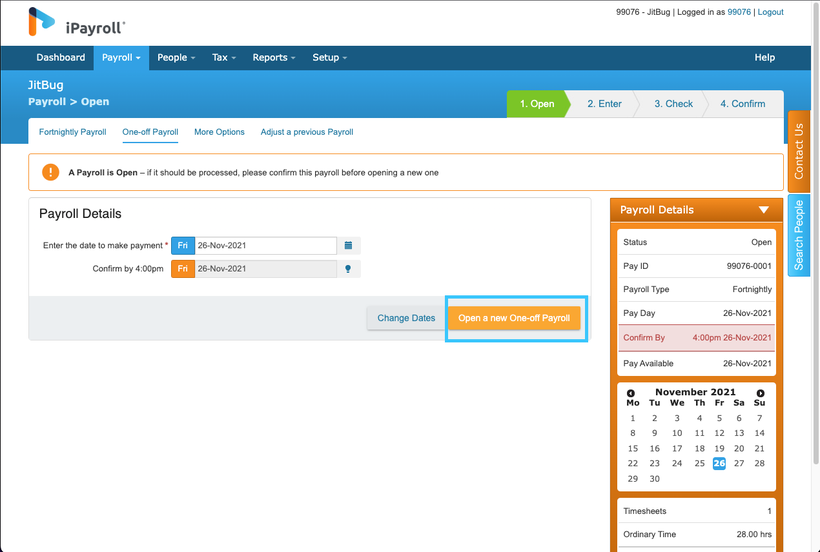Click the blue Fri day label
The width and height of the screenshot is (820, 552).
[x=183, y=246]
